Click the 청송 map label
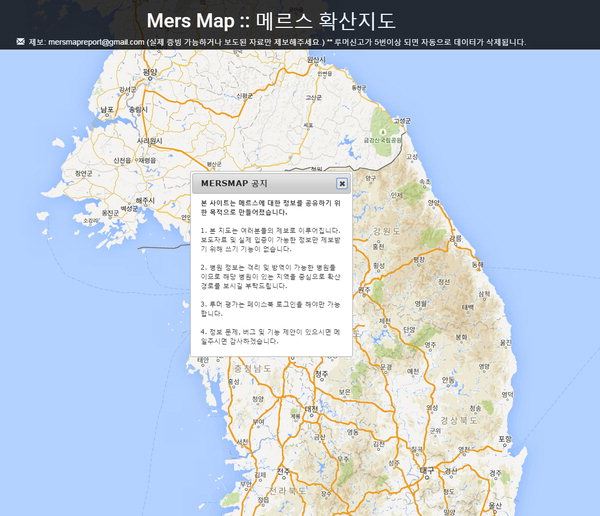 point(475,408)
